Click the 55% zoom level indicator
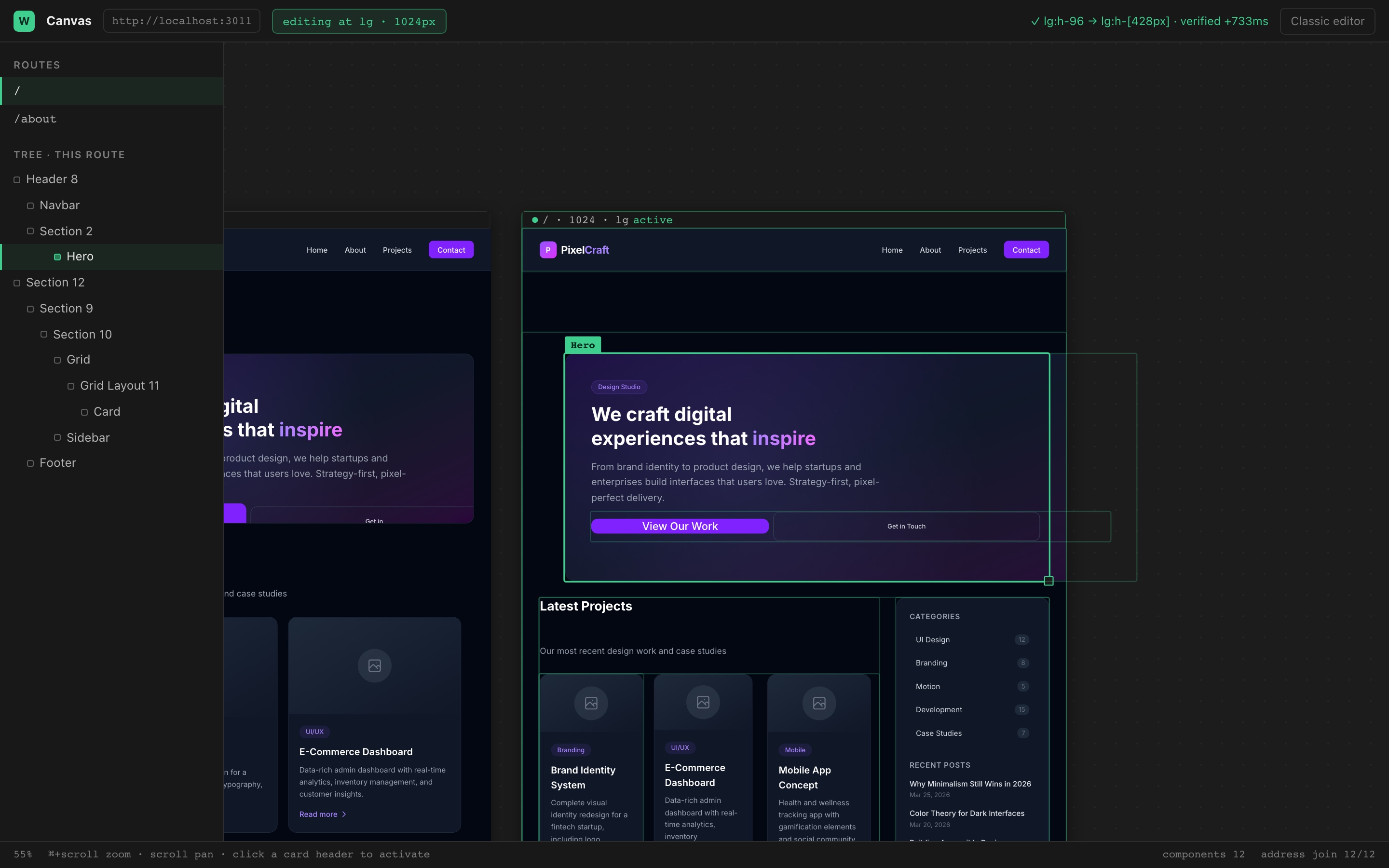 click(x=23, y=854)
